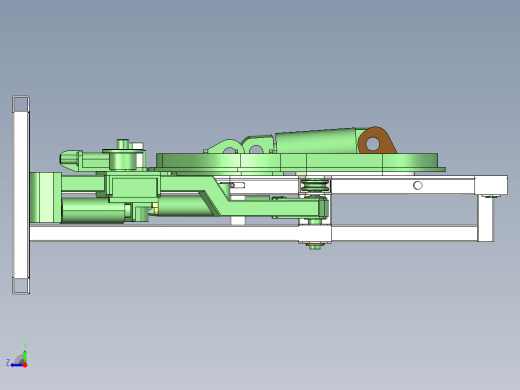Select the tall white vertical frame post on the left
The width and height of the screenshot is (520, 390).
point(21,195)
